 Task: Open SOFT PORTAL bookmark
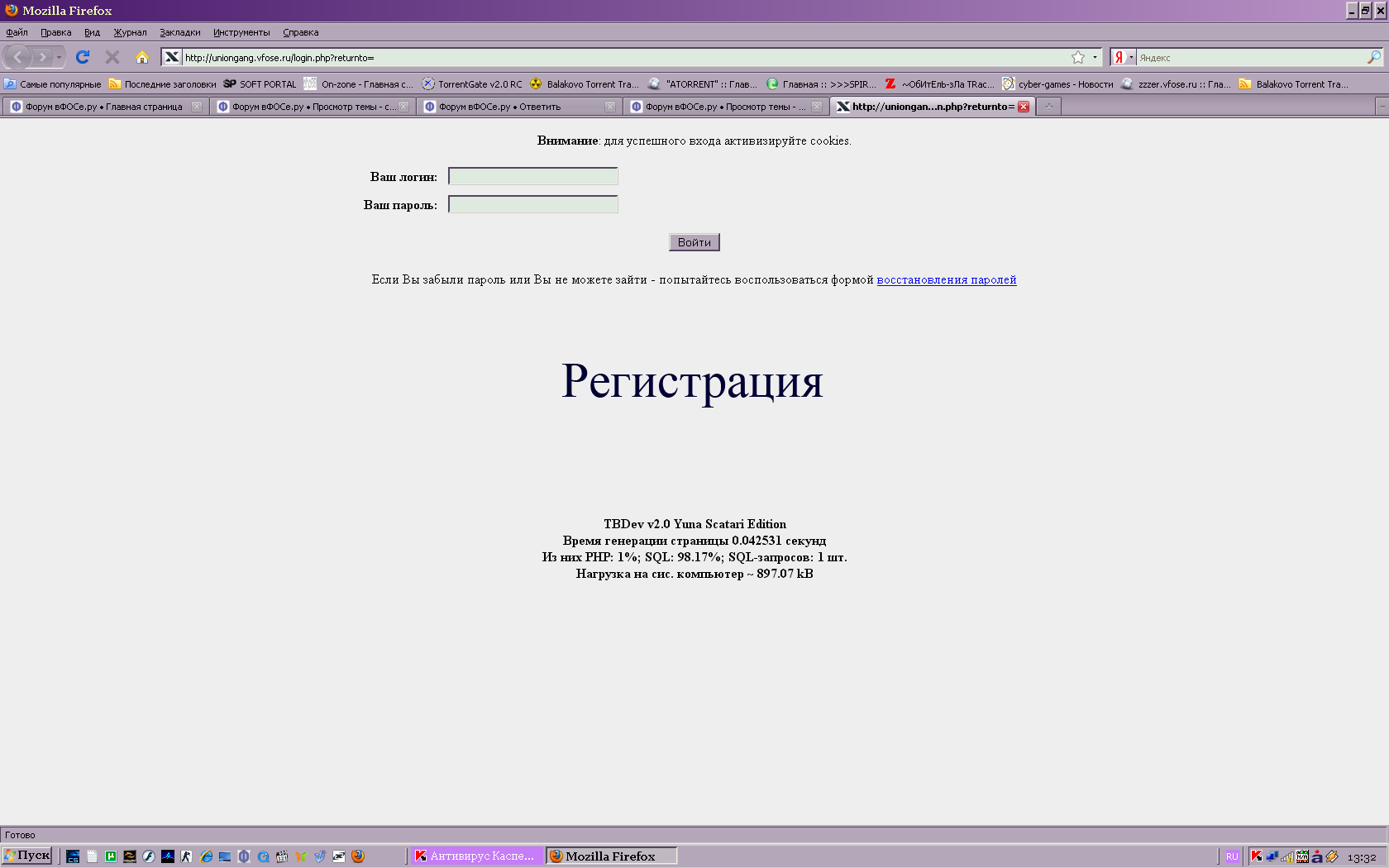click(x=260, y=84)
